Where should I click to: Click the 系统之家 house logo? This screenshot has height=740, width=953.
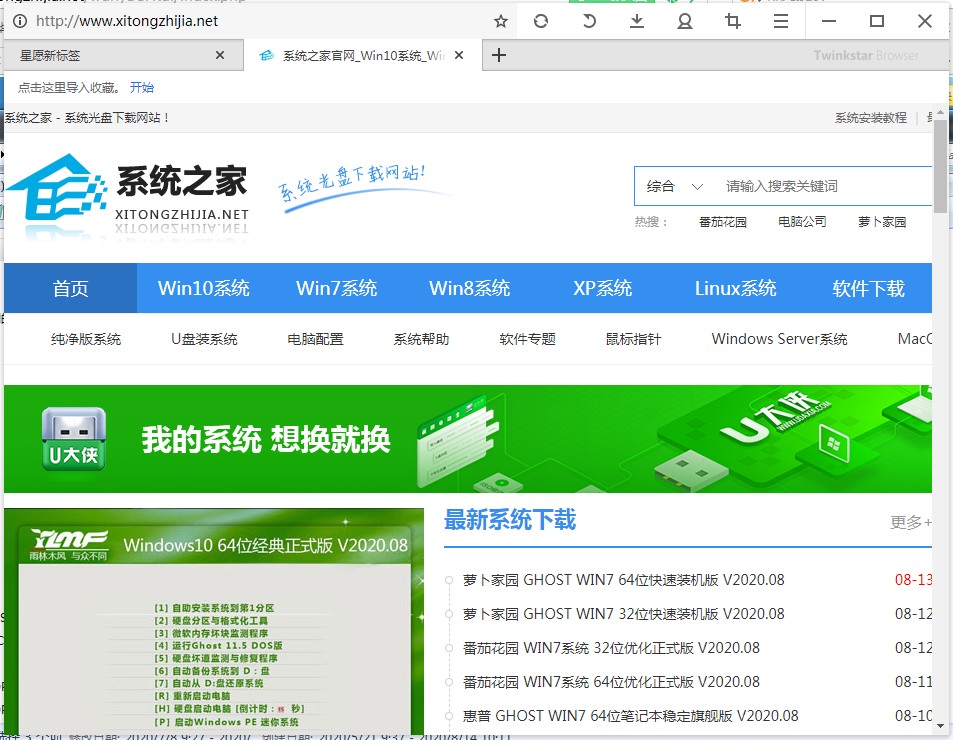[x=57, y=187]
